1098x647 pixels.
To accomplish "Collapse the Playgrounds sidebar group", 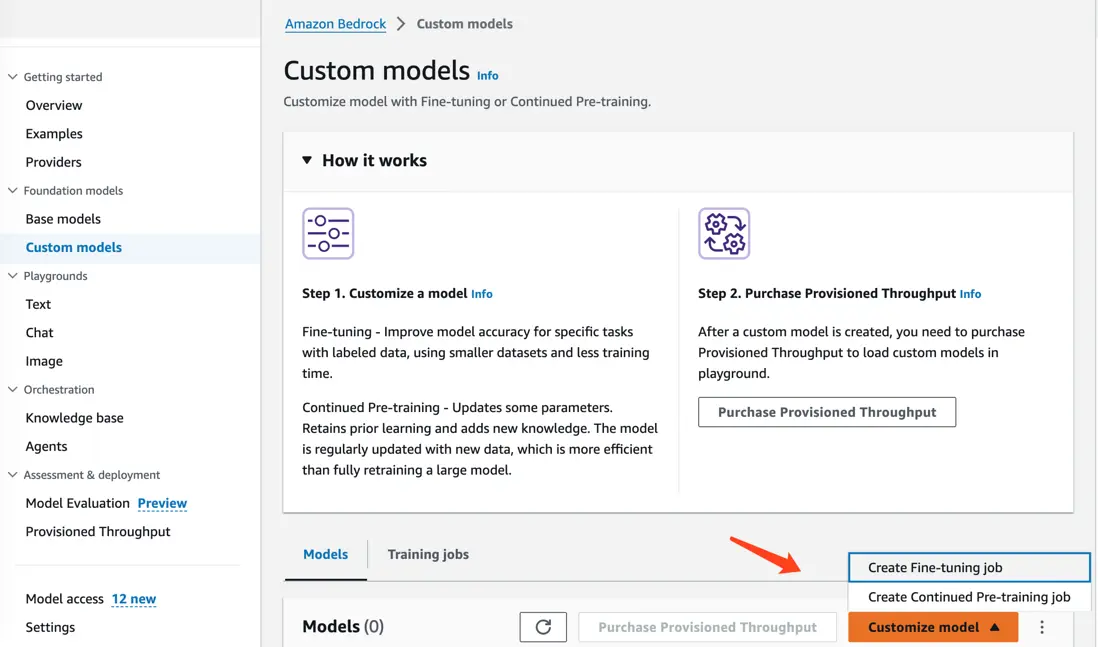I will (13, 276).
